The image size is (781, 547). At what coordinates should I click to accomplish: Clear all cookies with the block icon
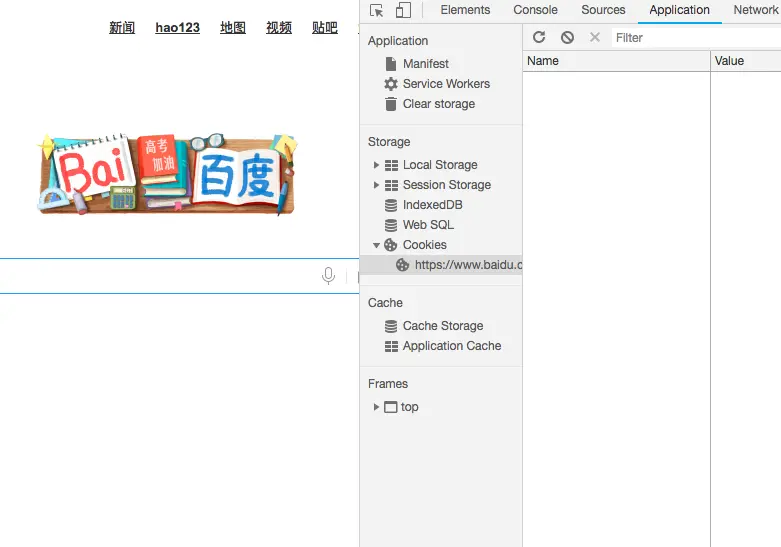coord(567,37)
